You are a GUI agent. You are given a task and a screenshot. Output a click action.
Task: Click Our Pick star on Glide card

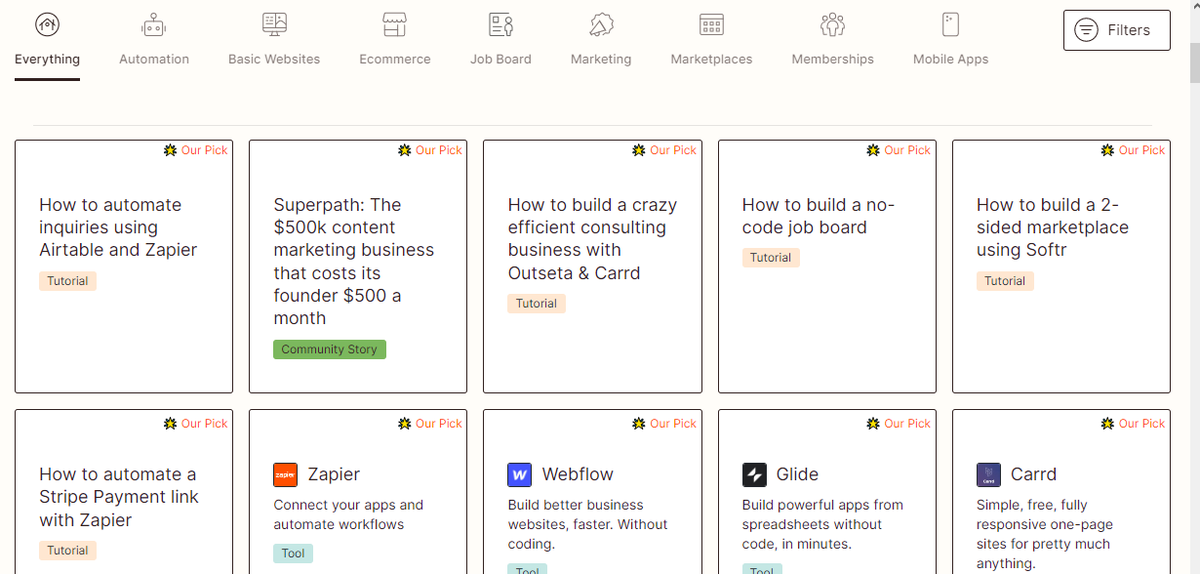tap(873, 424)
